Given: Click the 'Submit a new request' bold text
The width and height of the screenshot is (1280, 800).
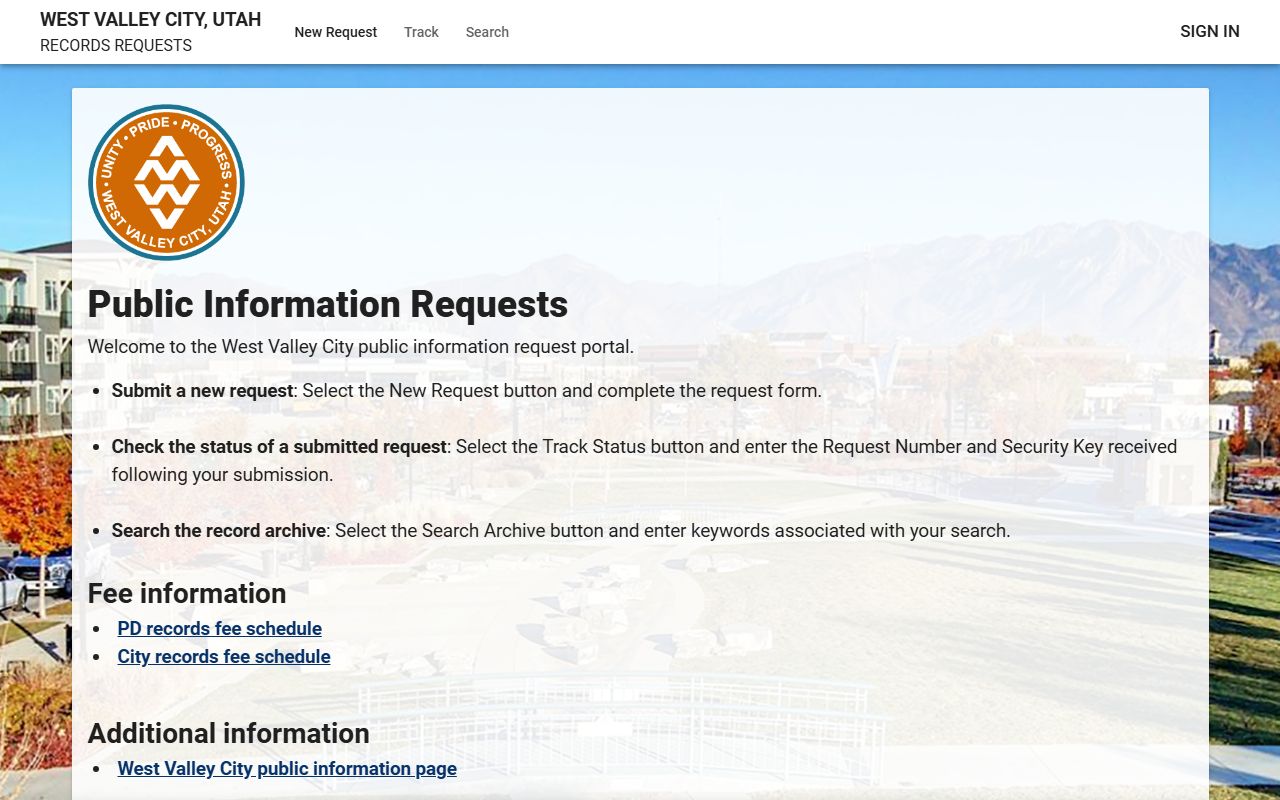Looking at the screenshot, I should click(x=203, y=390).
